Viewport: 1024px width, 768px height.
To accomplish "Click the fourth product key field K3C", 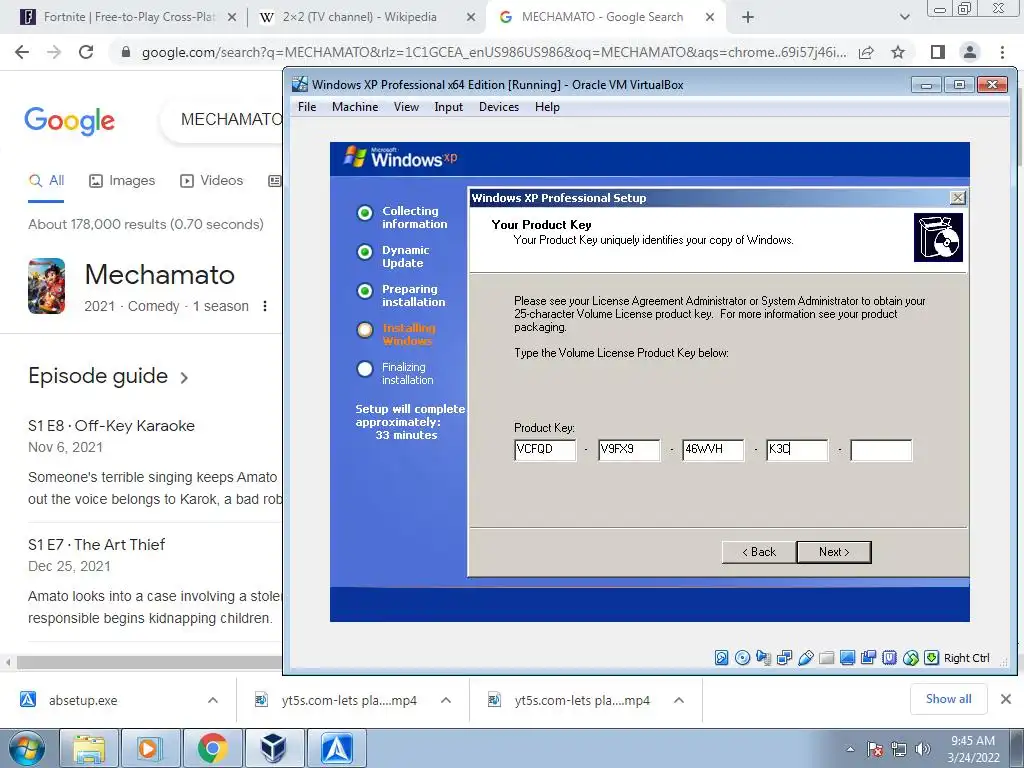I will (797, 449).
